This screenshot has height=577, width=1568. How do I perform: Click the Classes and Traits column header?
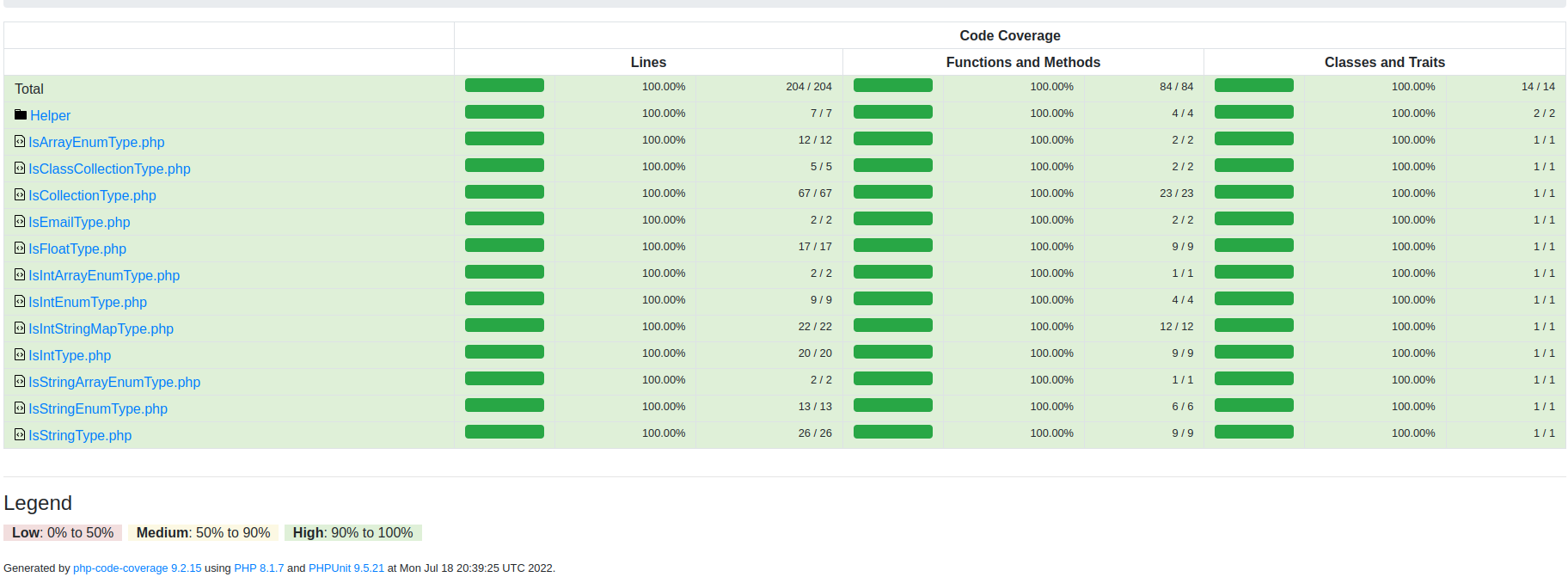pos(1385,62)
